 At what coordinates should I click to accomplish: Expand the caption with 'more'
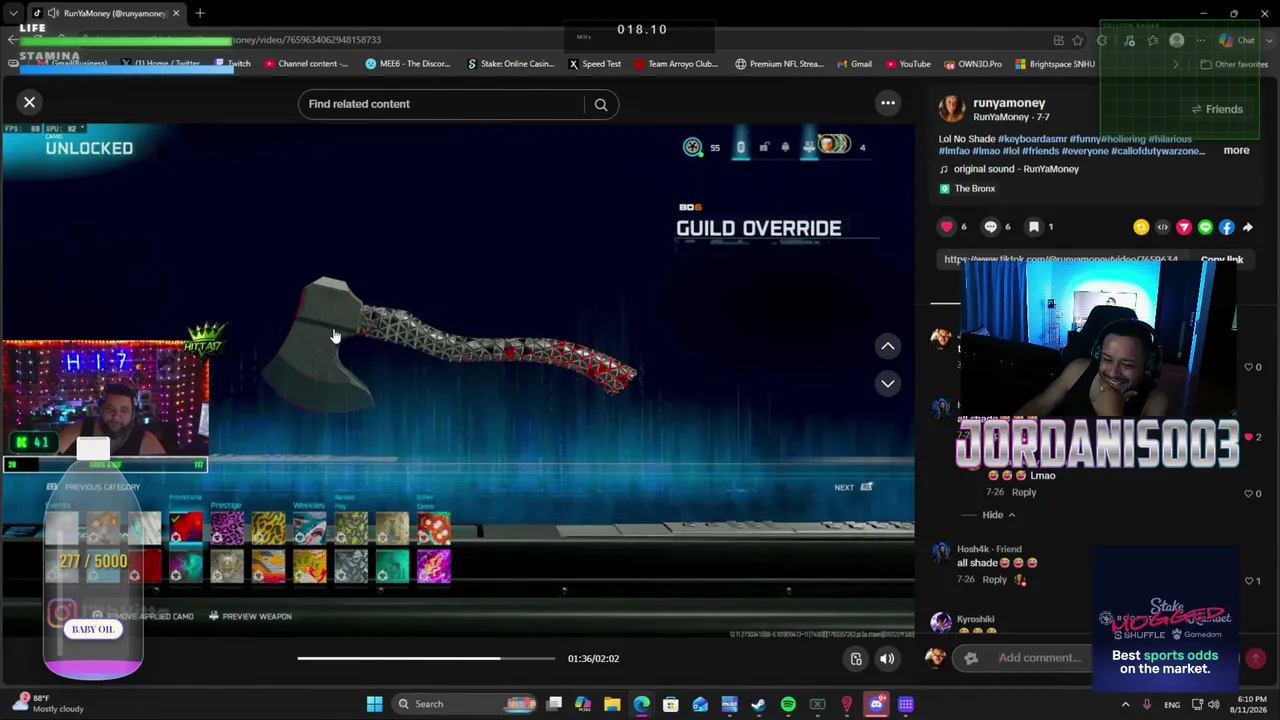[x=1236, y=151]
